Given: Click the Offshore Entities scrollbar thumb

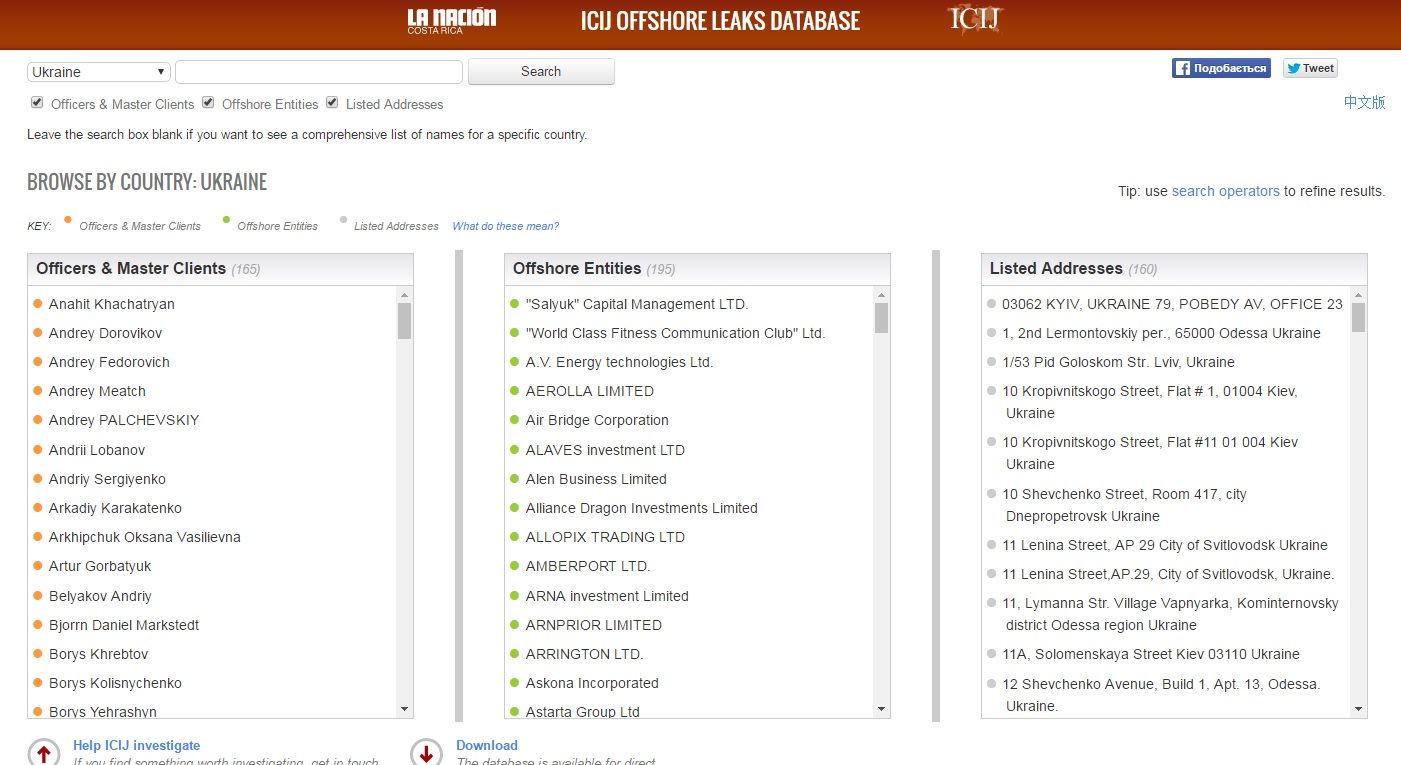Looking at the screenshot, I should pyautogui.click(x=881, y=318).
